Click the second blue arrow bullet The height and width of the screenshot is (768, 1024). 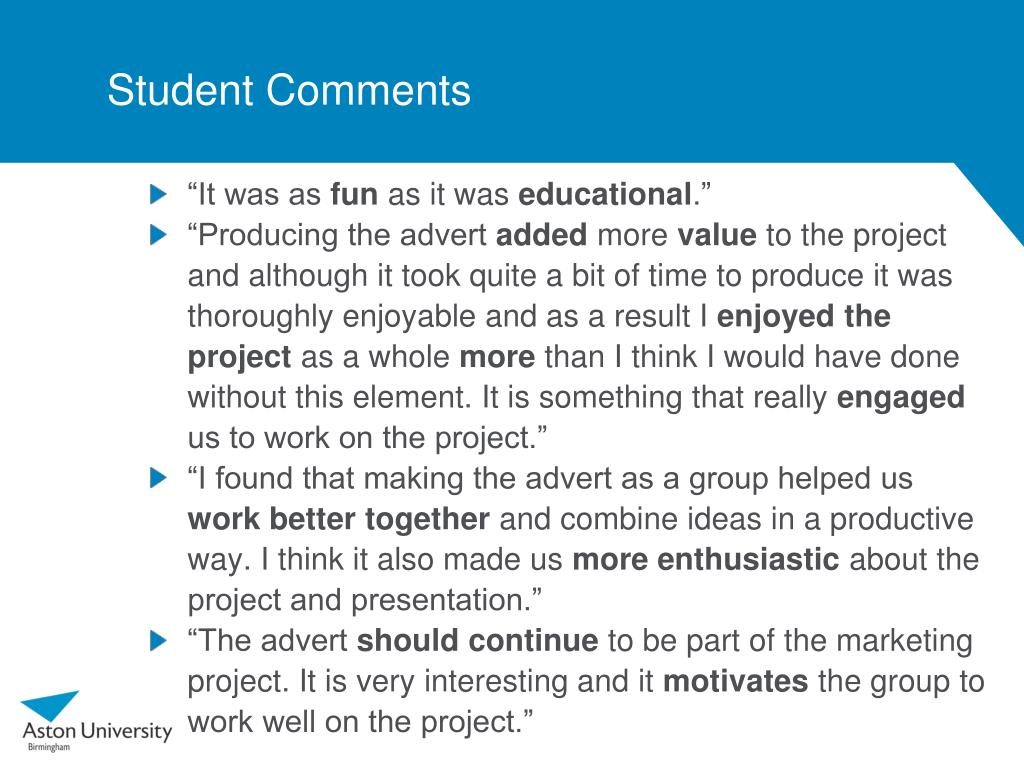pos(159,234)
